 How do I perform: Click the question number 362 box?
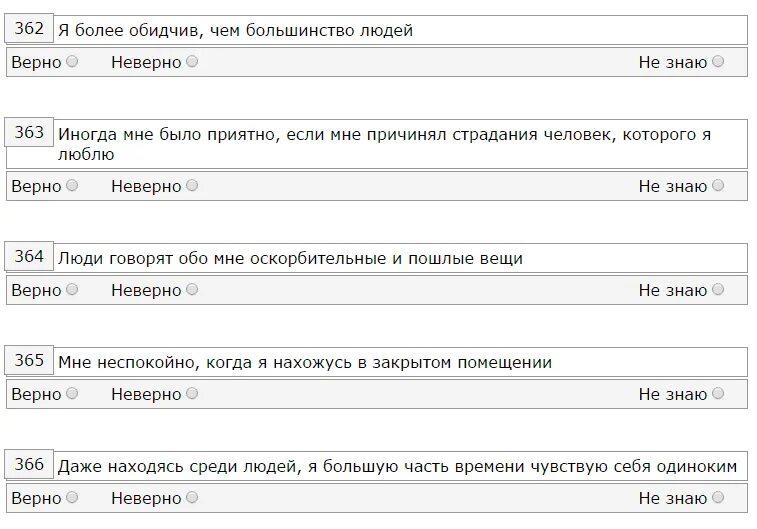(29, 28)
